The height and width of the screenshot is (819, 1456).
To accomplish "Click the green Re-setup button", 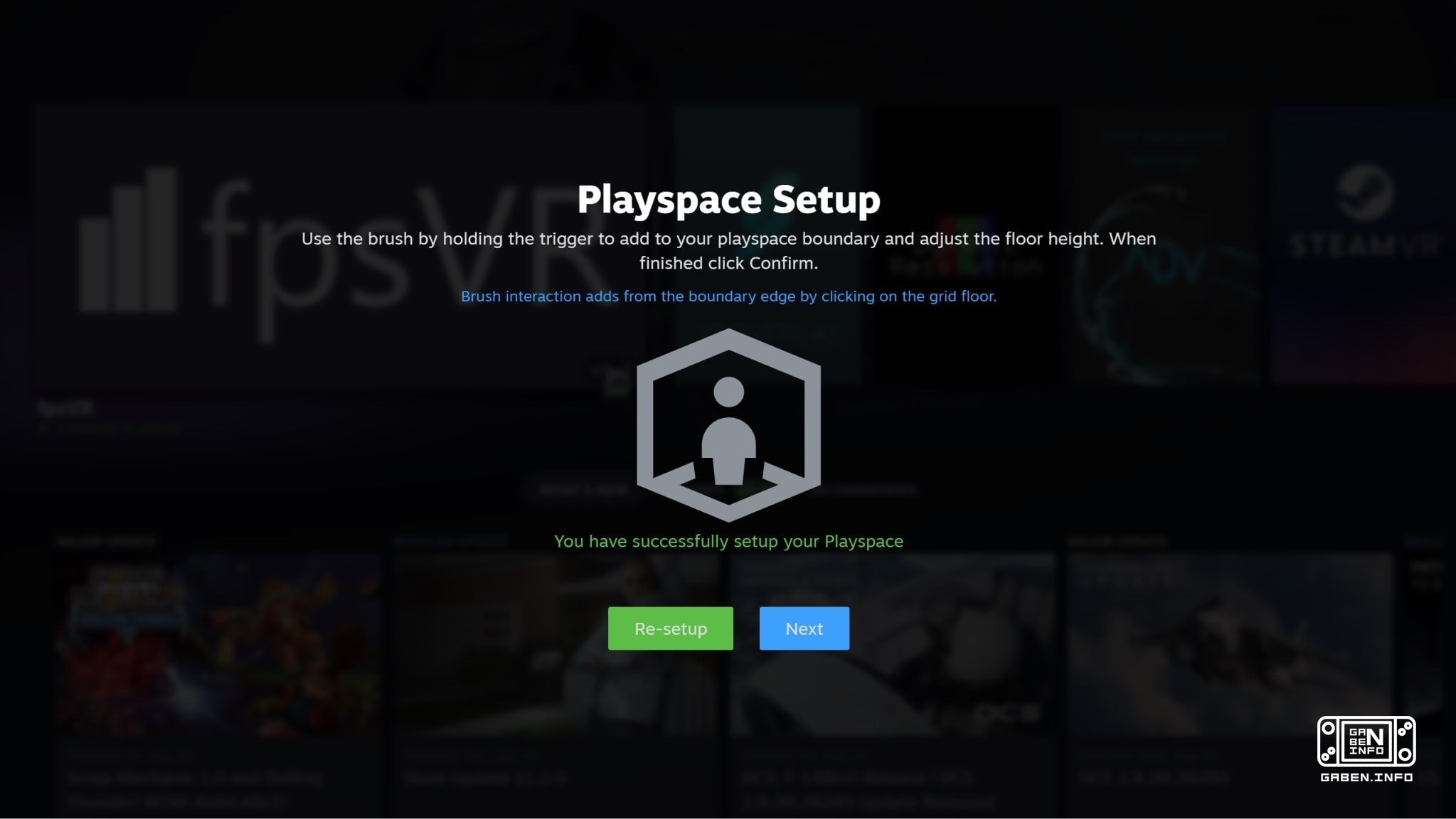I will (670, 628).
